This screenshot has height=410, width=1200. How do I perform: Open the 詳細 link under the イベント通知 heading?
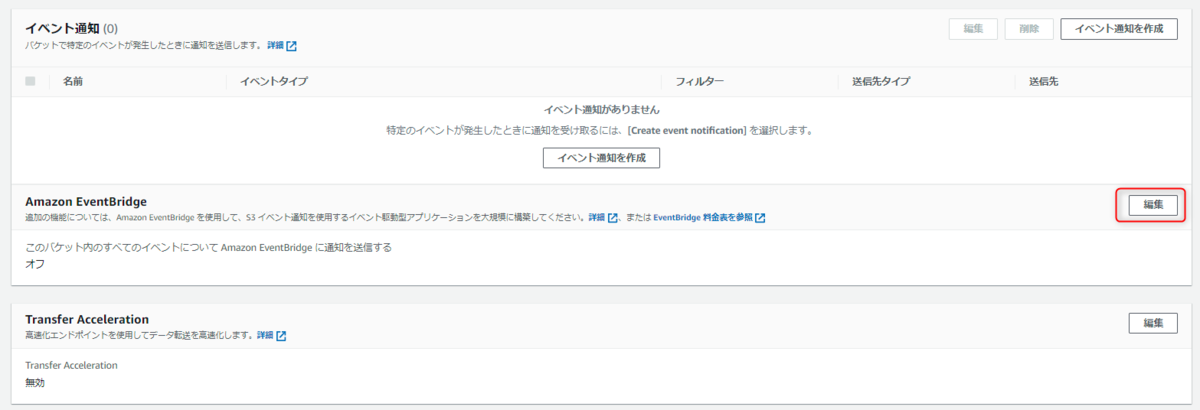click(x=275, y=46)
